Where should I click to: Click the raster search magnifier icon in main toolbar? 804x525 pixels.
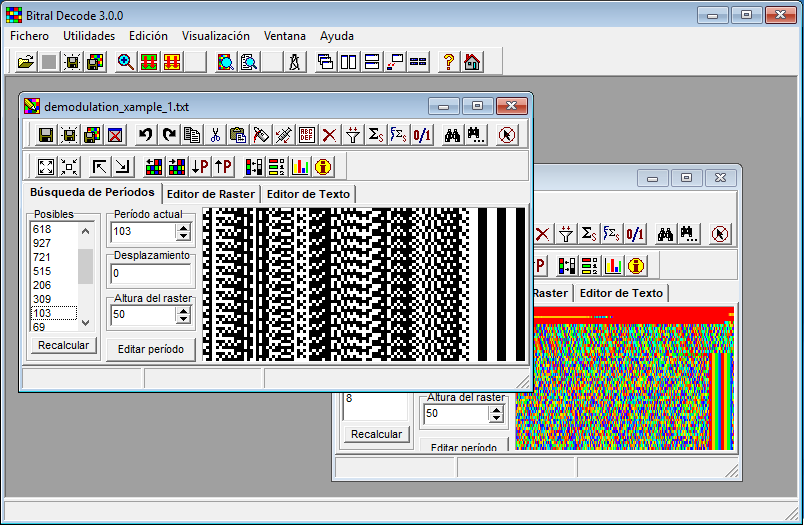(x=226, y=62)
